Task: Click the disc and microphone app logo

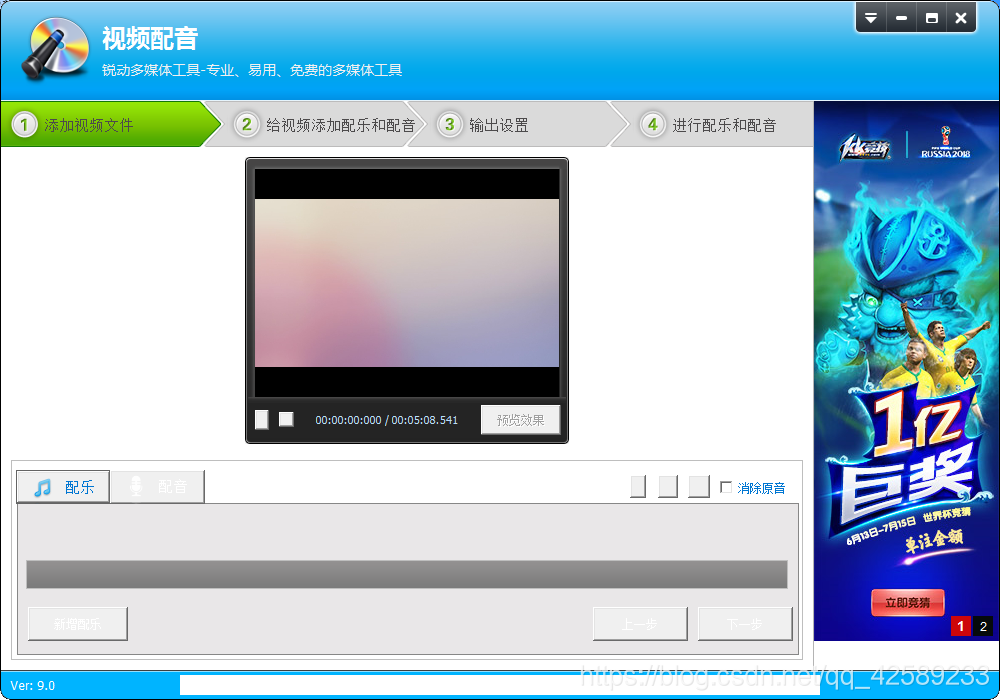Action: pos(55,48)
